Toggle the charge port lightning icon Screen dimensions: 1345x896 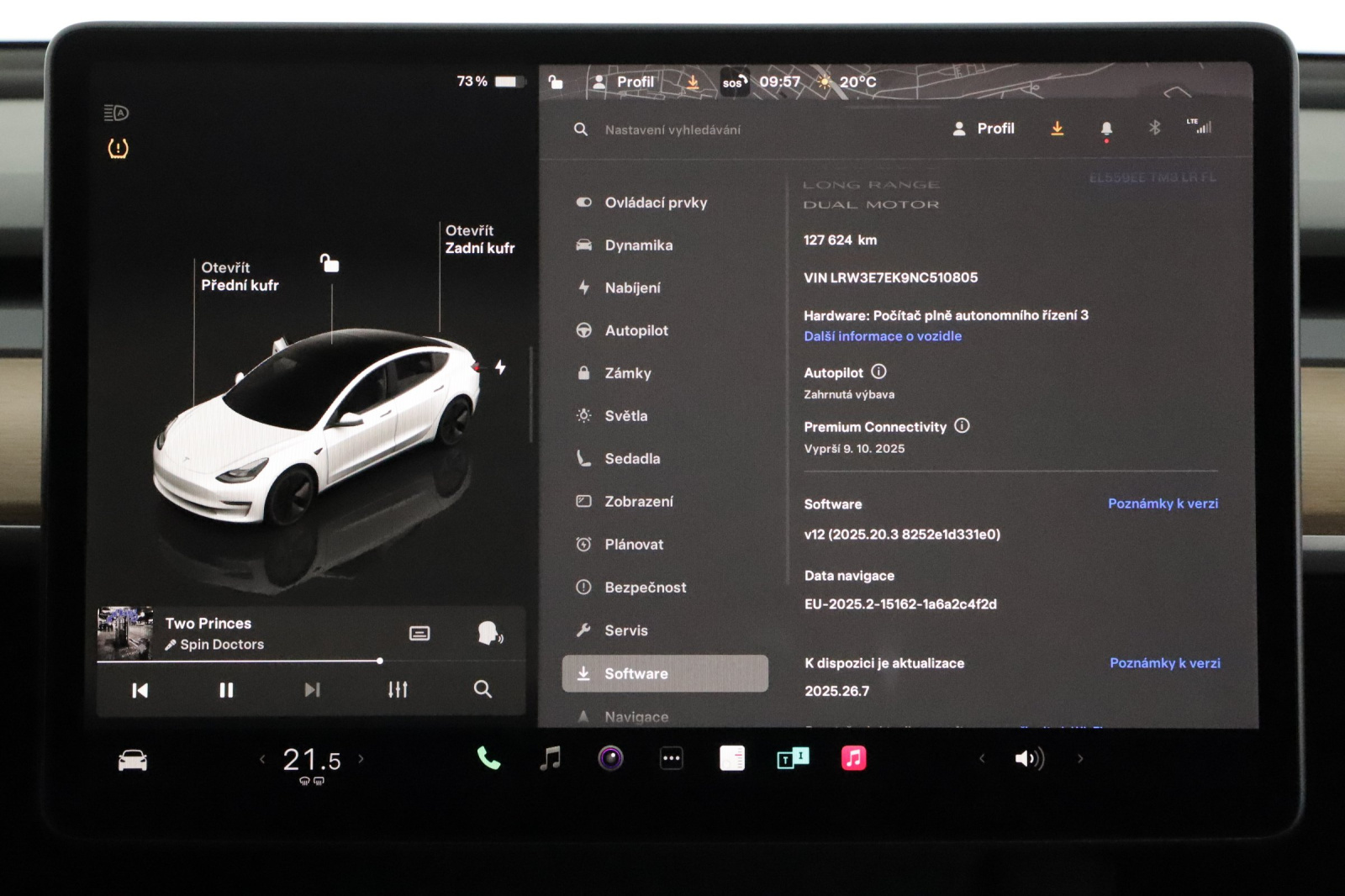tap(500, 367)
